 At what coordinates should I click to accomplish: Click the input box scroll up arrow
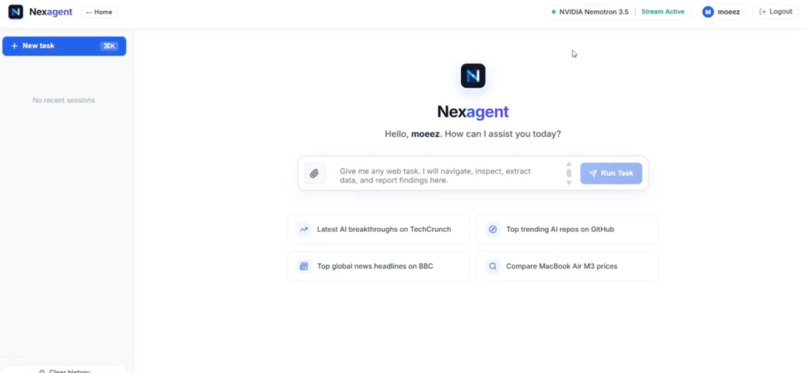(x=569, y=164)
